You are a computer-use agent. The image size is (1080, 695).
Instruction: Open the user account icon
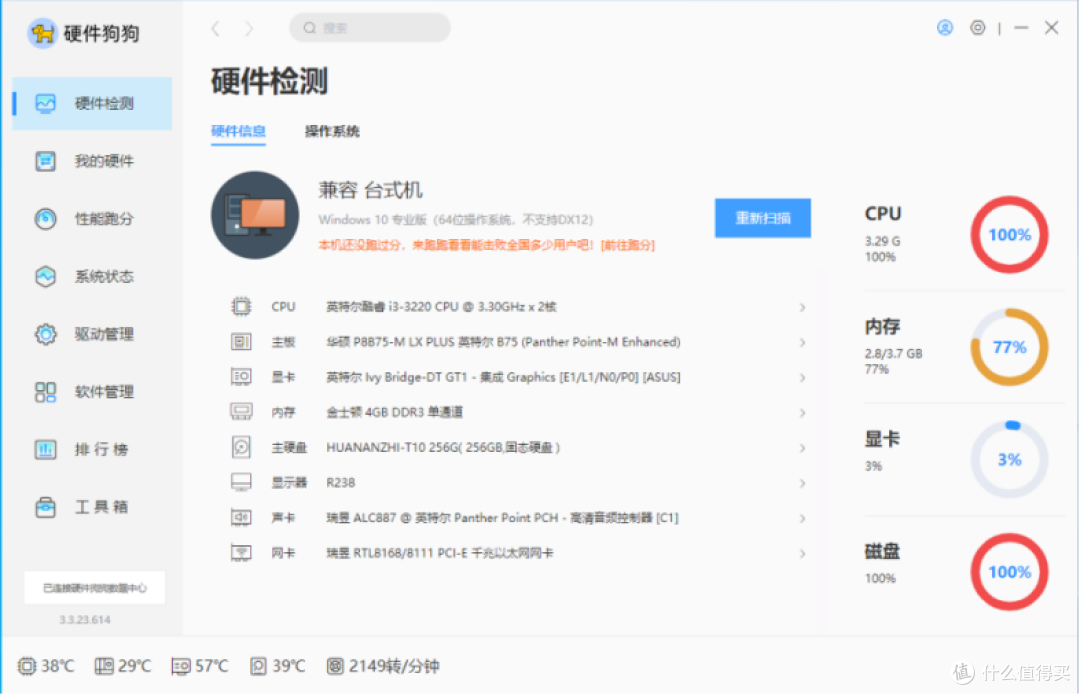click(x=945, y=28)
